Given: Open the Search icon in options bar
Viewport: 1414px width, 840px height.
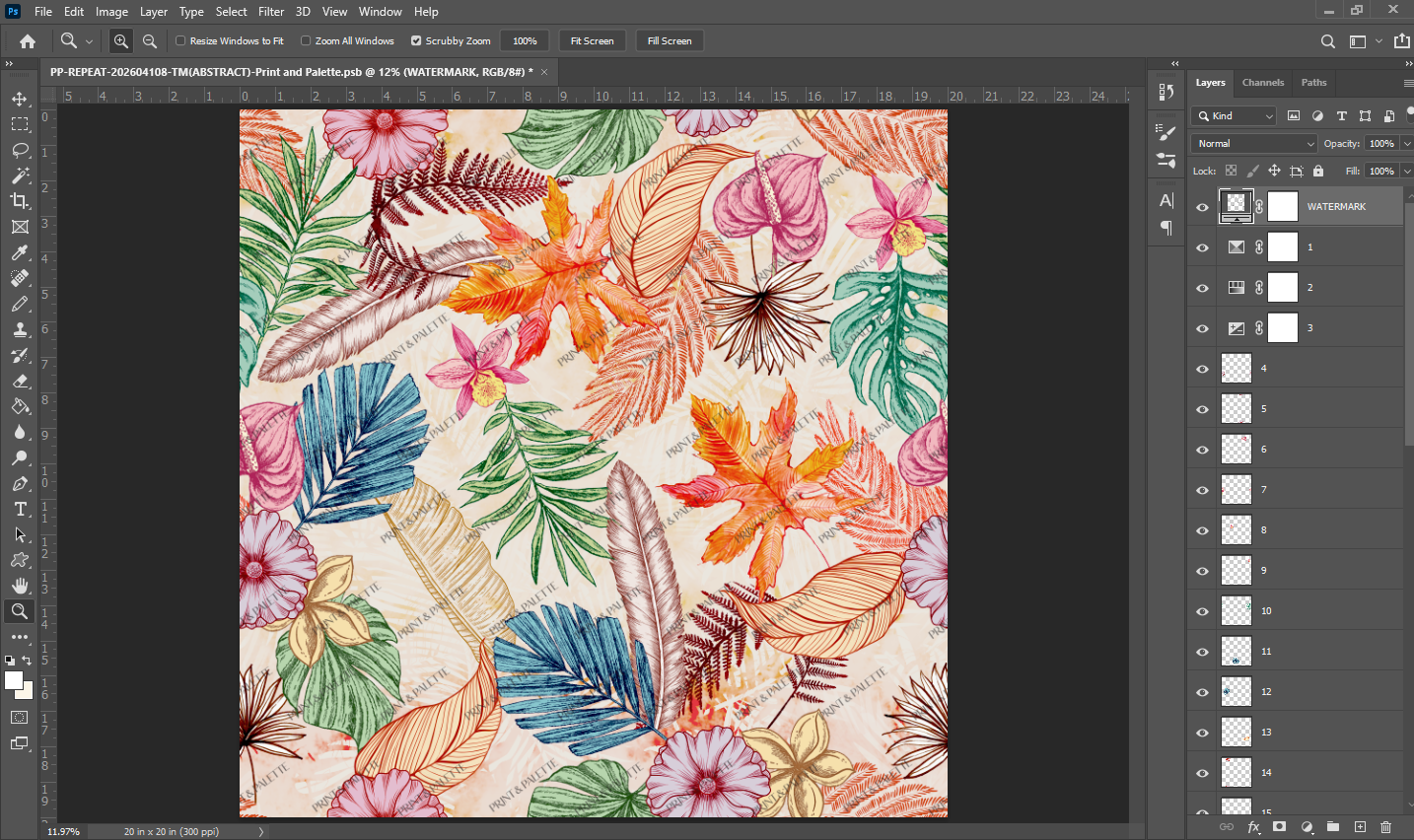Looking at the screenshot, I should coord(1328,41).
